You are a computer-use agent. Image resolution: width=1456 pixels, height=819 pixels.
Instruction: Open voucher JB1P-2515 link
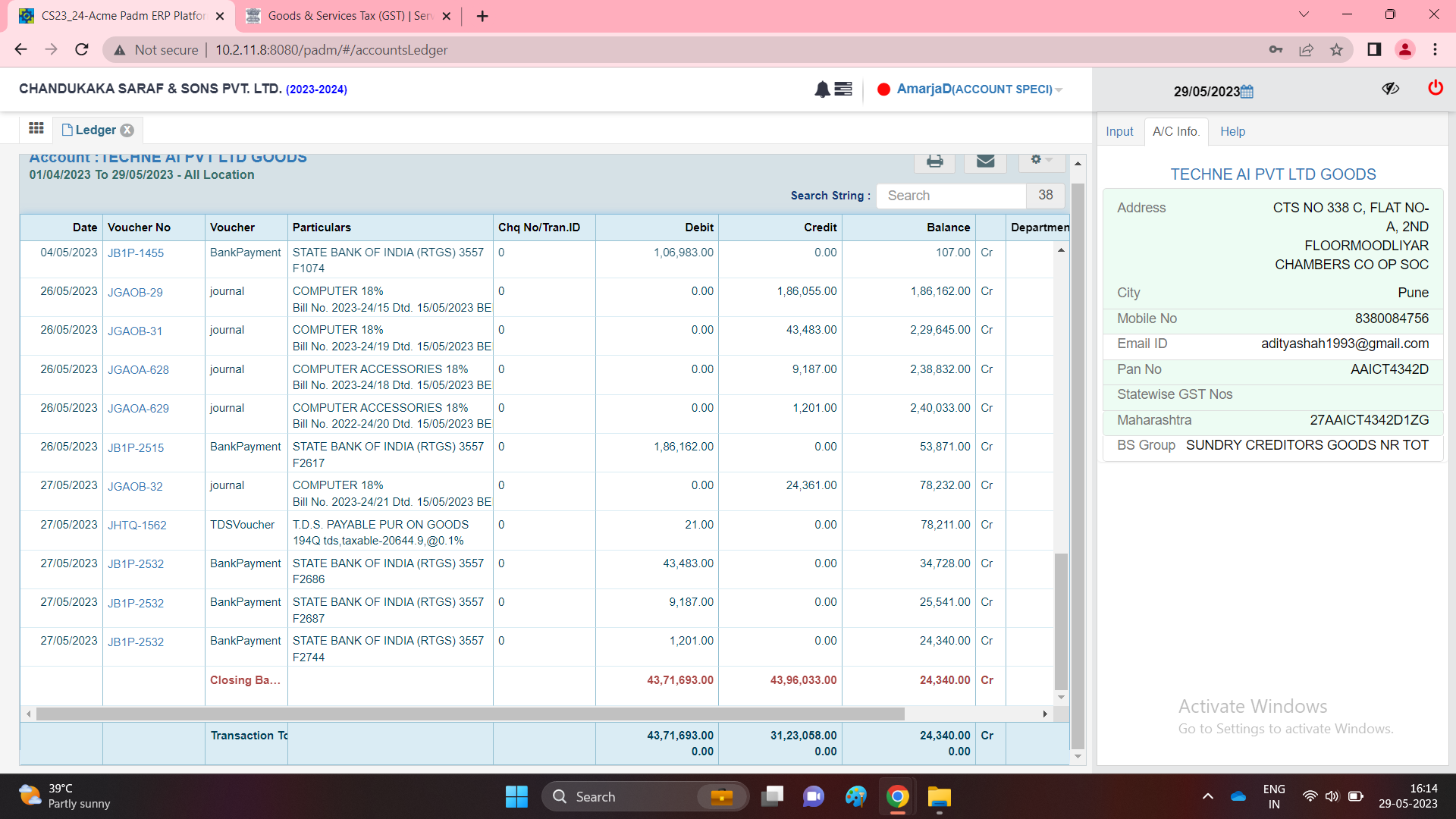click(136, 448)
